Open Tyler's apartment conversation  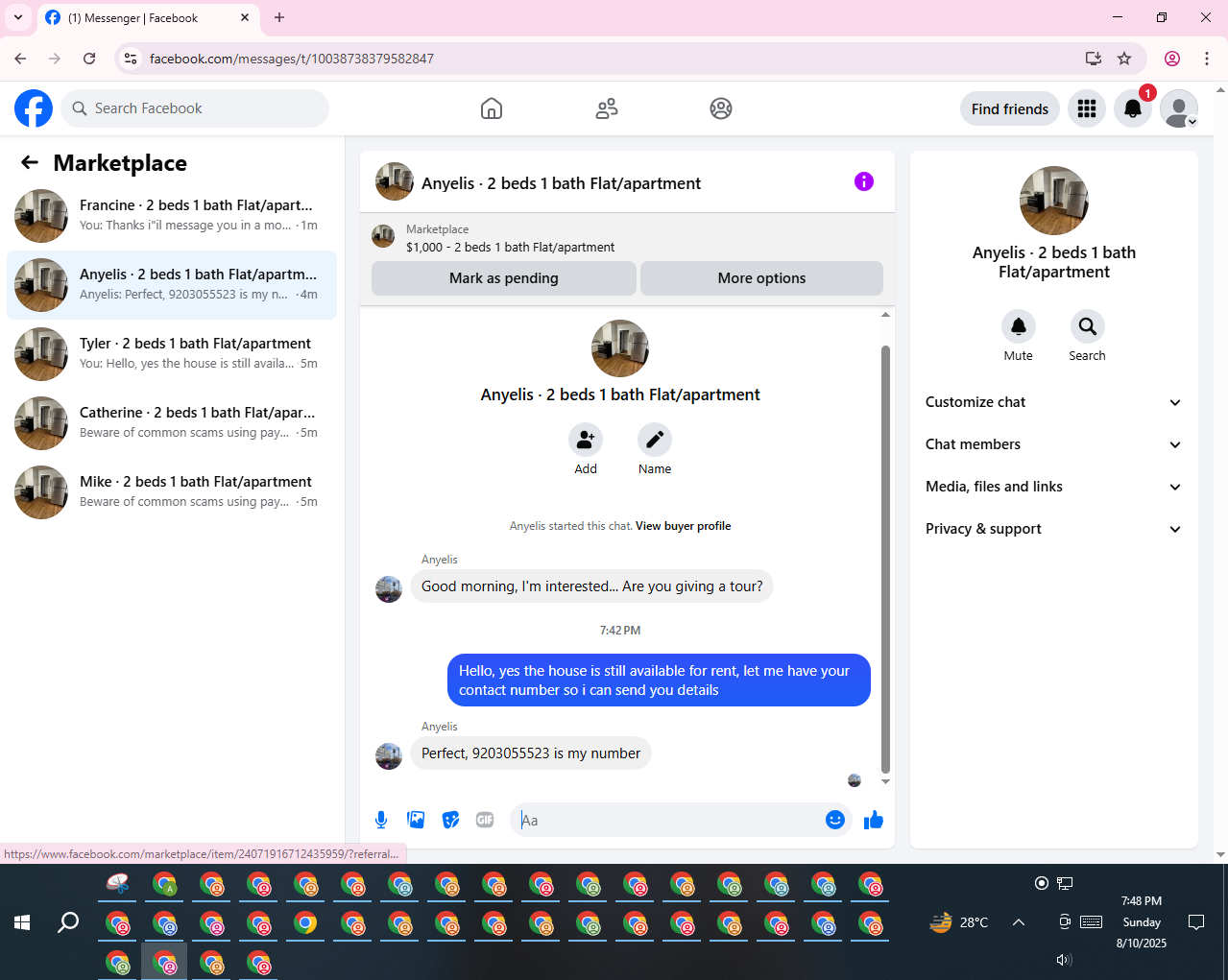[x=172, y=354]
